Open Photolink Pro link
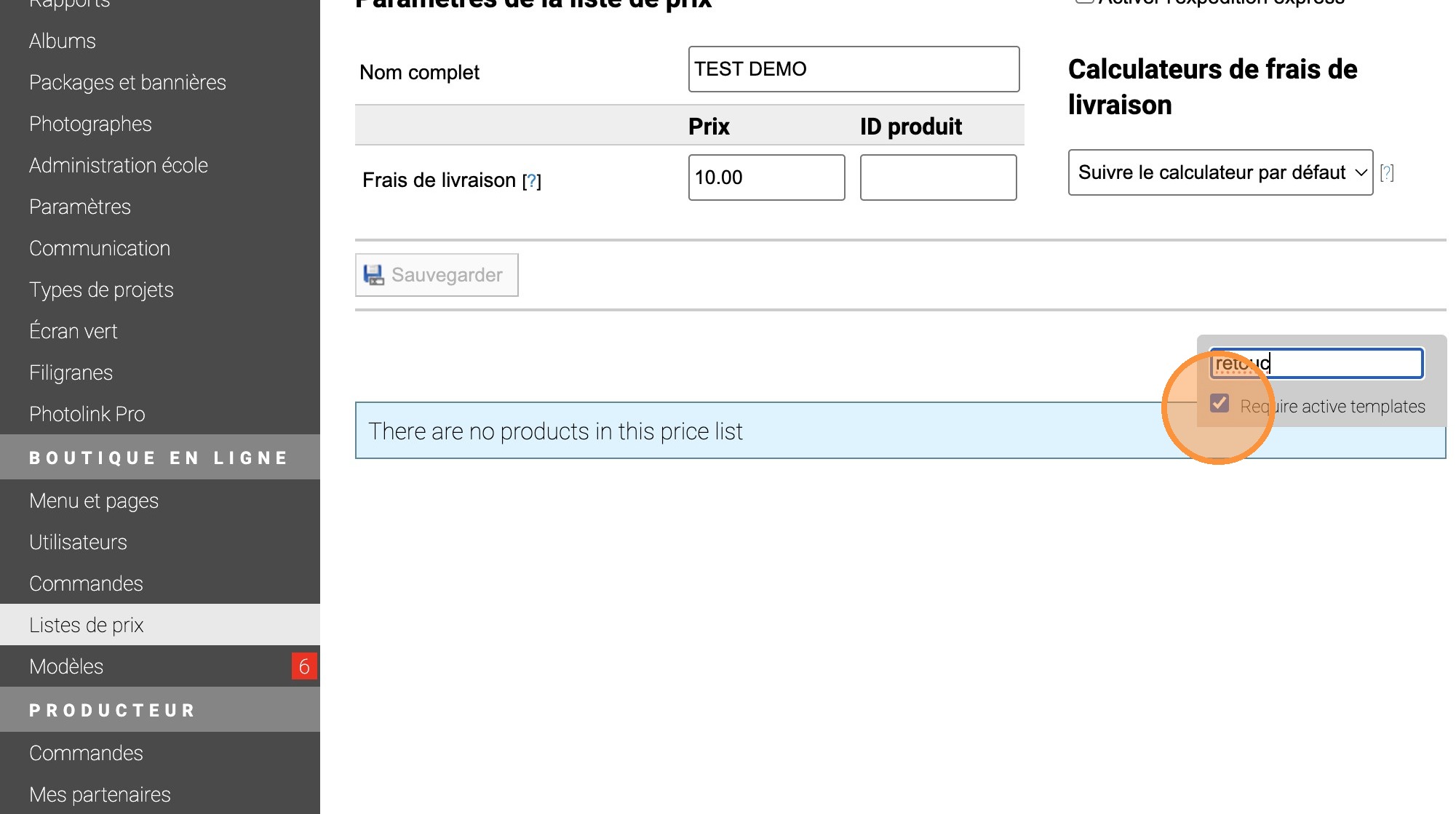1456x814 pixels. coord(87,414)
